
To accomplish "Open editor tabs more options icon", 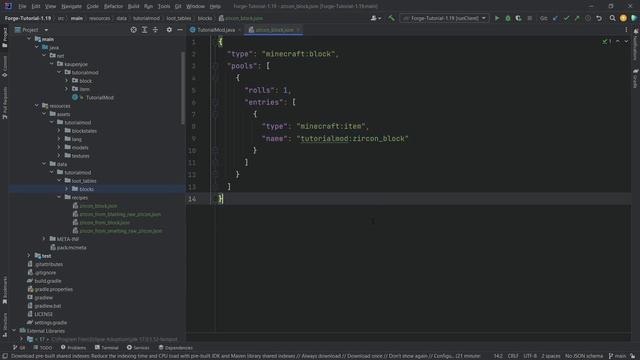I will pyautogui.click(x=626, y=30).
